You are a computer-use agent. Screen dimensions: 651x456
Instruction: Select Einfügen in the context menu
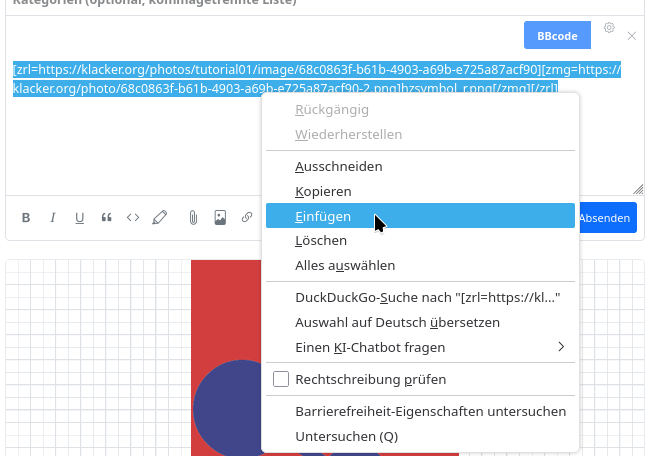(420, 216)
